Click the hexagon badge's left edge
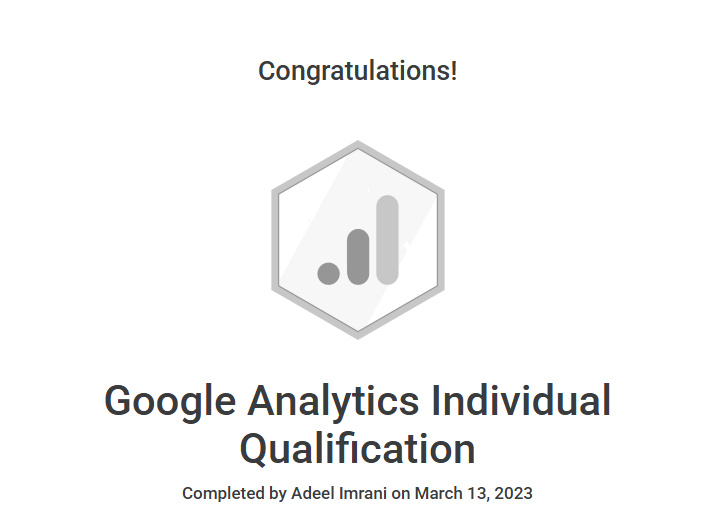Screen dimensions: 728x526 (x=275, y=240)
